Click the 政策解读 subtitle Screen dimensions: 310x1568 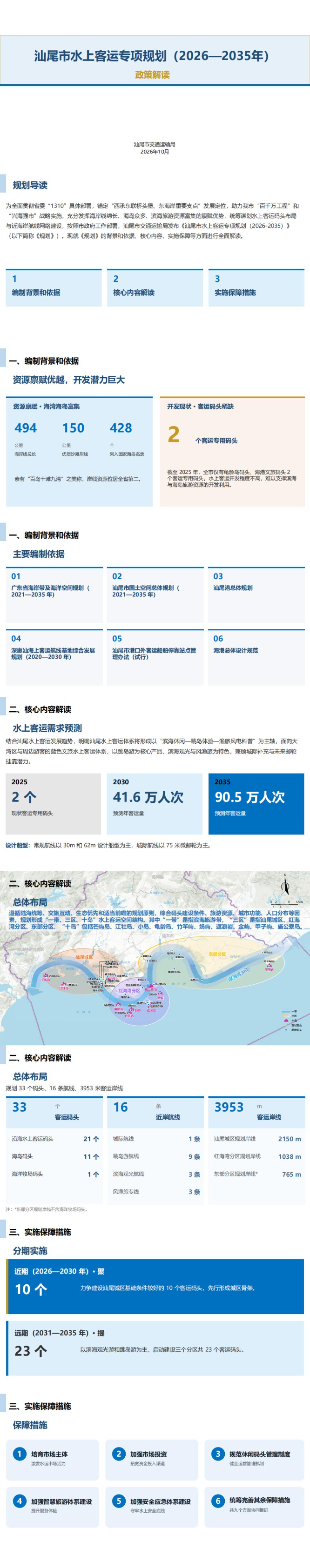(x=152, y=74)
